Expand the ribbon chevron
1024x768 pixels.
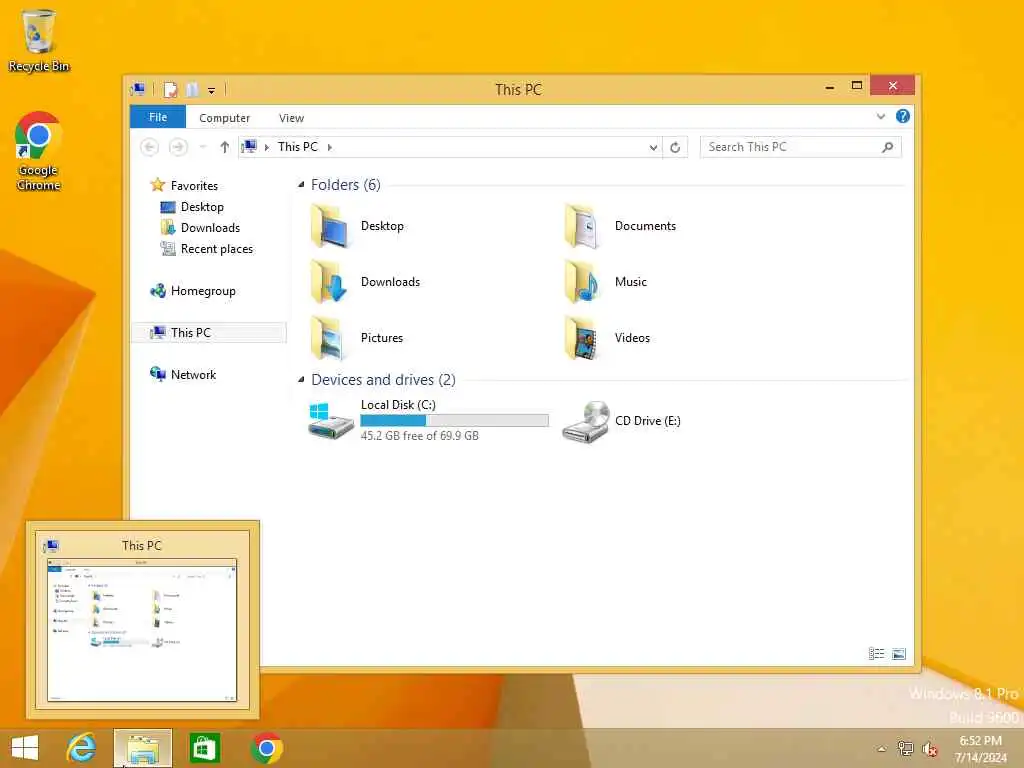(x=880, y=117)
